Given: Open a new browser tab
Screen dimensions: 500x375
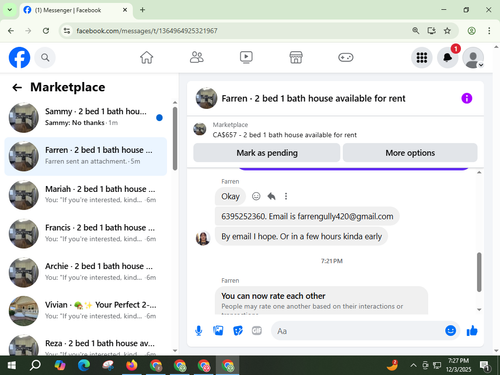Looking at the screenshot, I should click(x=142, y=10).
